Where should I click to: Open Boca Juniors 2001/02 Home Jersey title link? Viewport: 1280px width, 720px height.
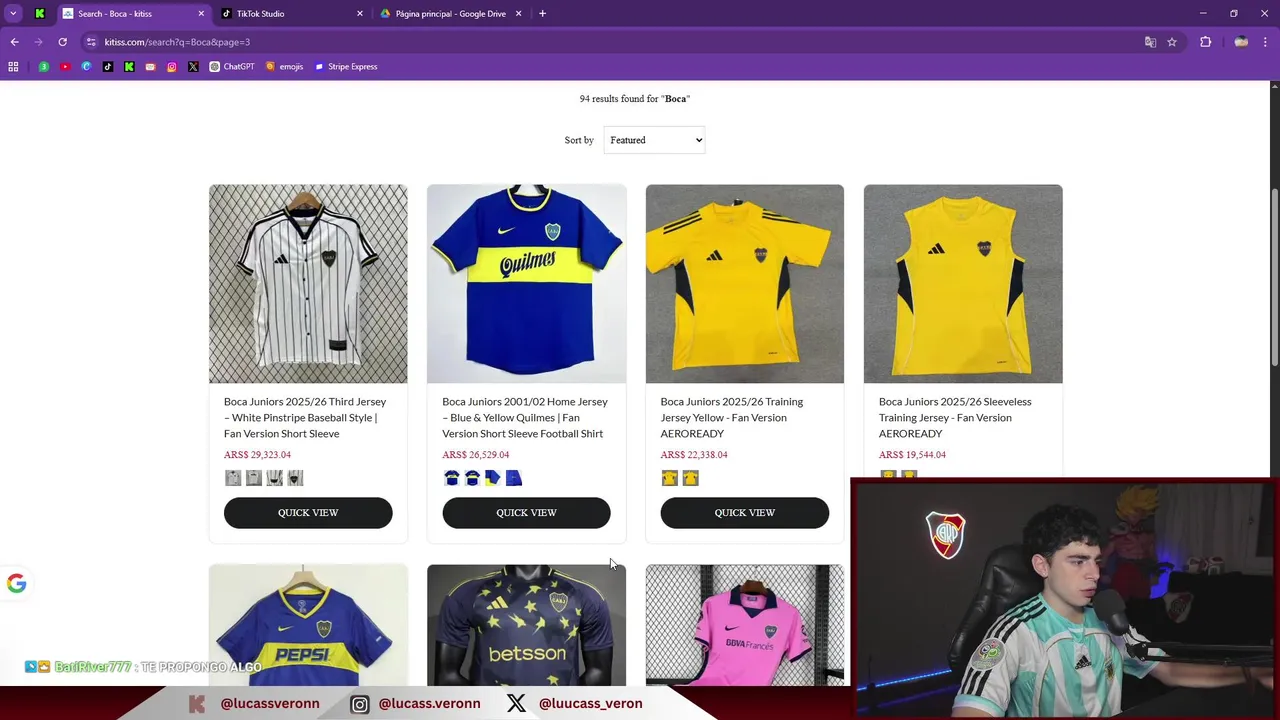[525, 417]
